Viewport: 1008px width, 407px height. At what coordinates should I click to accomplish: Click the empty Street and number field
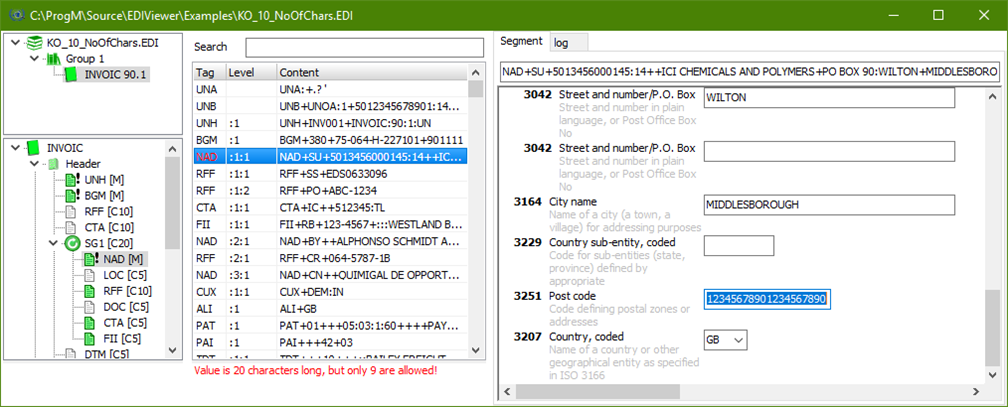click(x=829, y=151)
